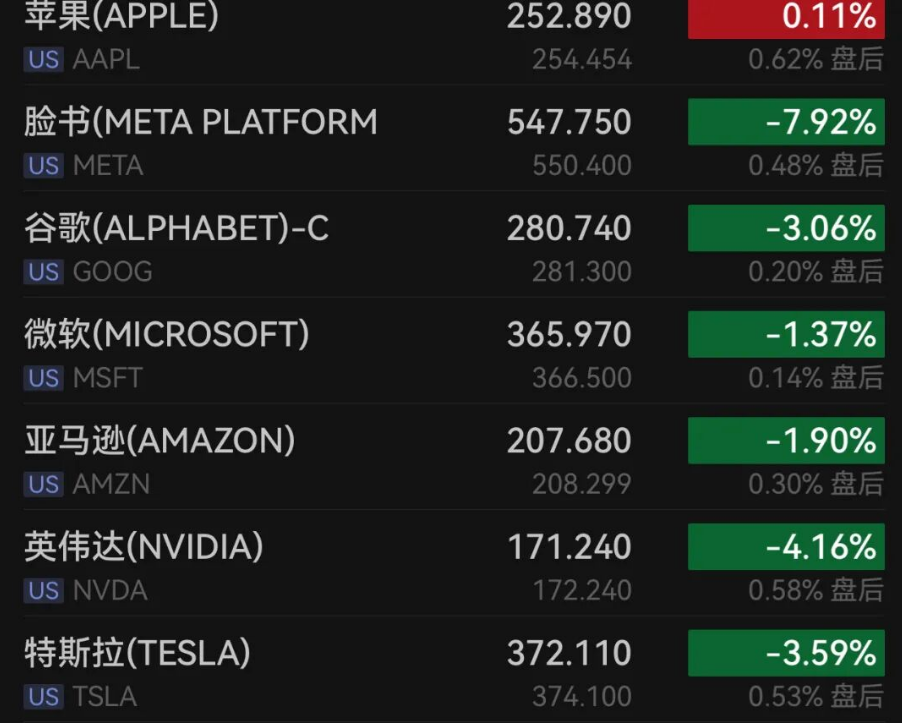The image size is (902, 723).
Task: Click the US badge next to META
Action: (x=44, y=165)
